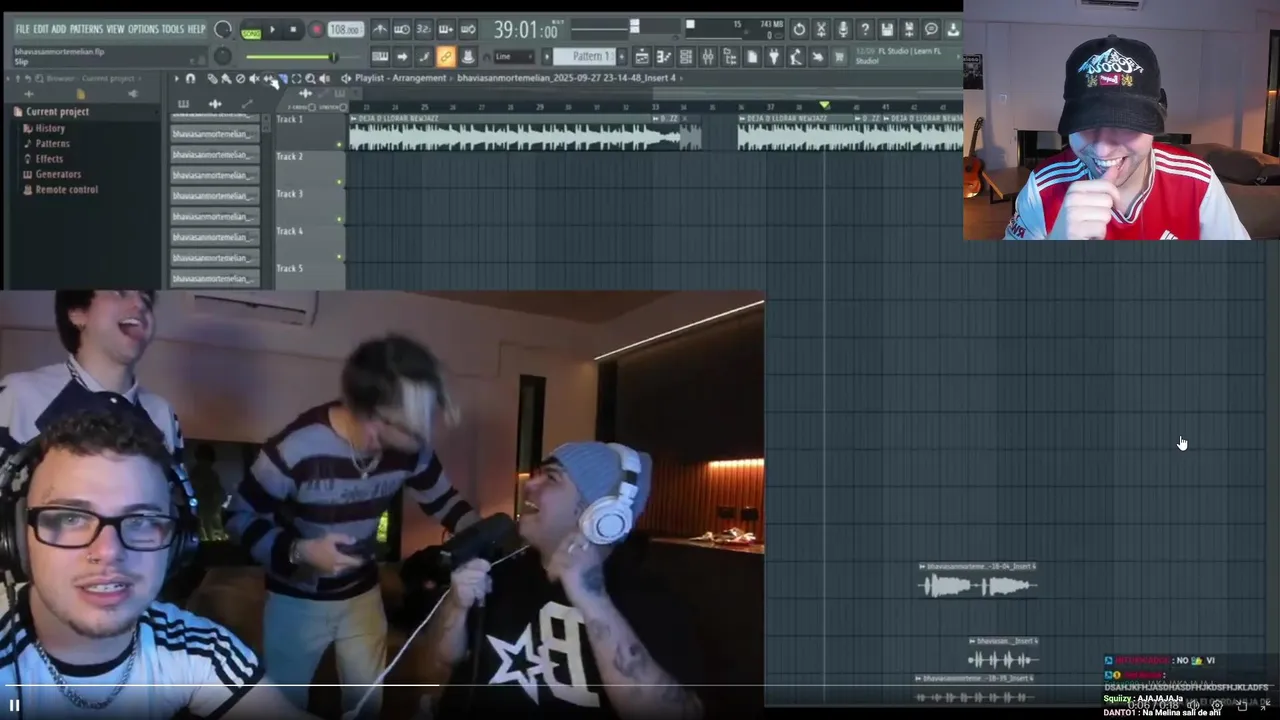Open the plugin picker plug icon

tap(774, 57)
